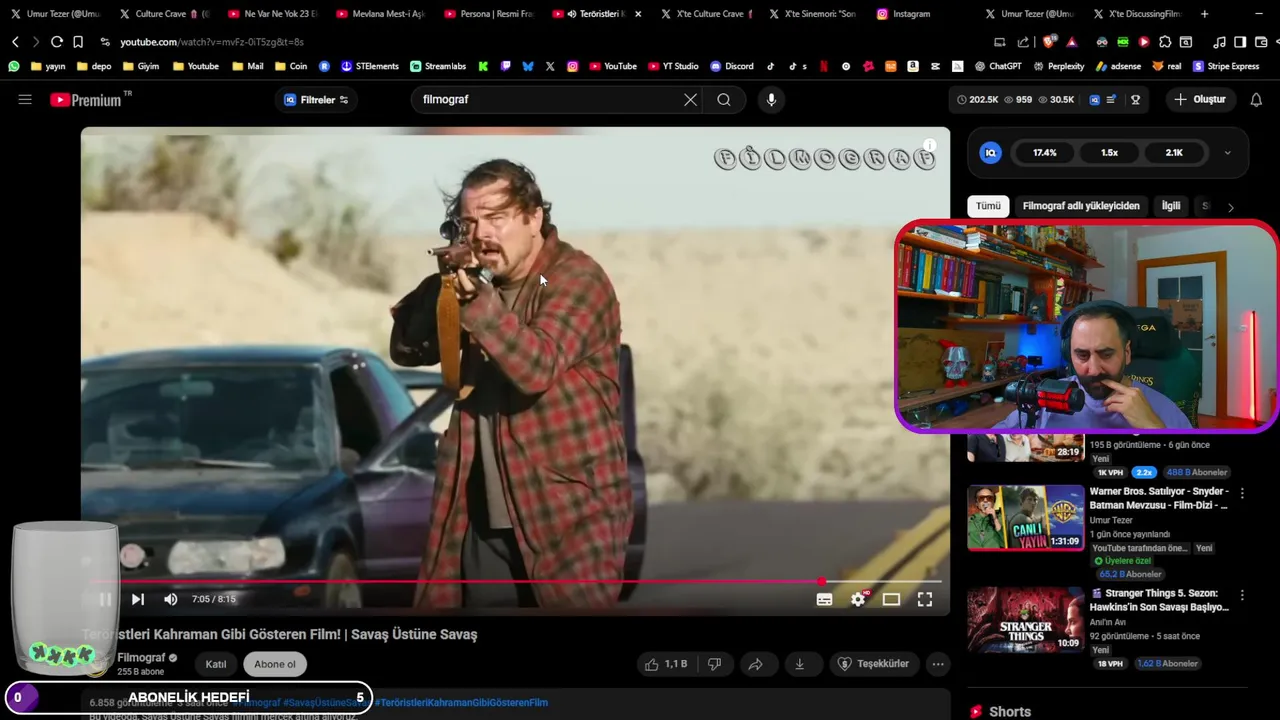Click the Brave shields icon

[x=1049, y=42]
